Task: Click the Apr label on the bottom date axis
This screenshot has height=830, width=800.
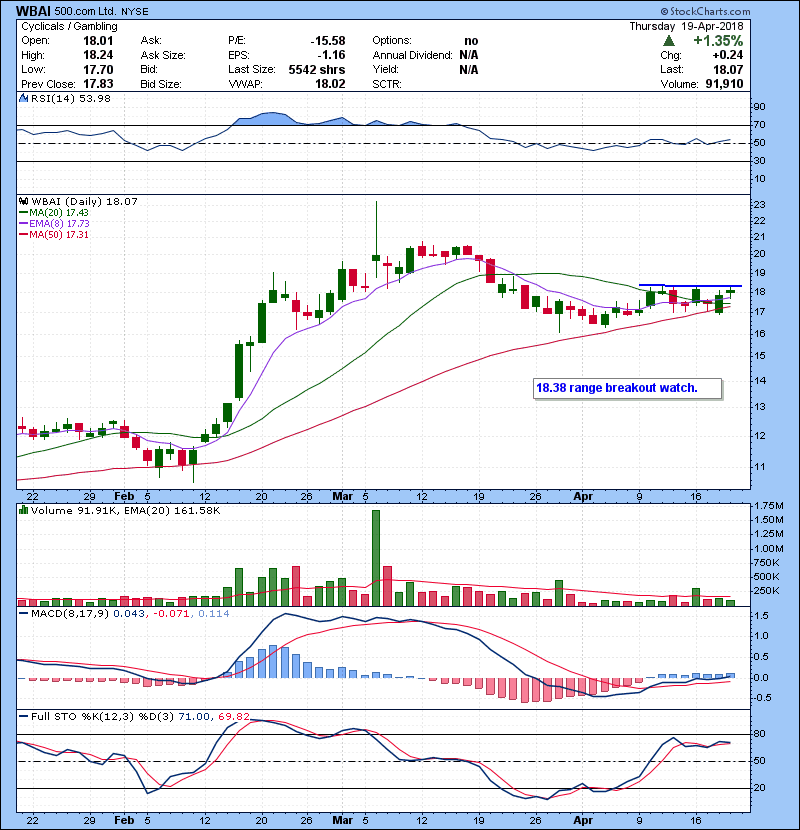Action: pos(583,820)
